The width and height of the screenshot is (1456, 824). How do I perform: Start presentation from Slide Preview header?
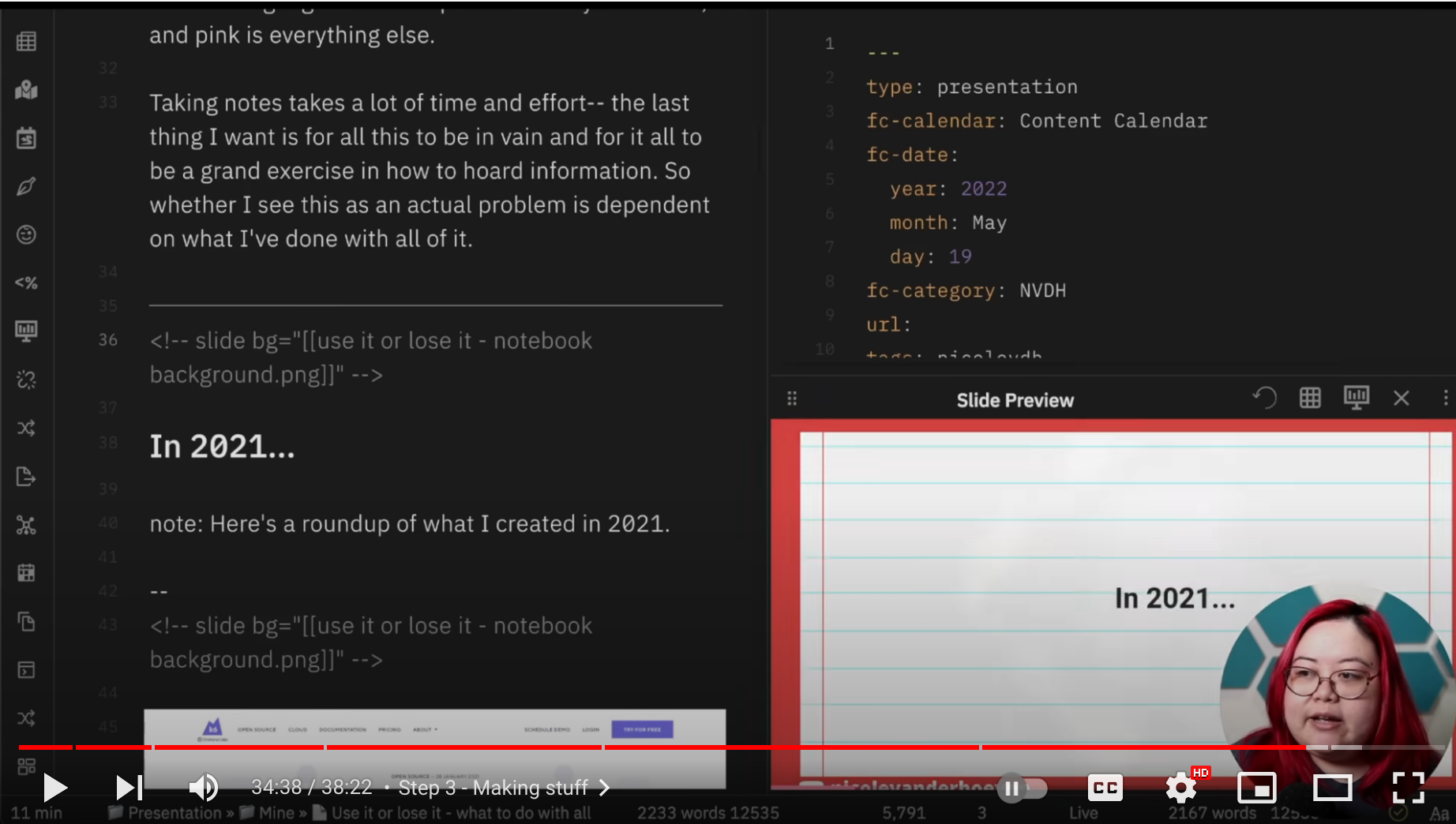click(x=1356, y=399)
